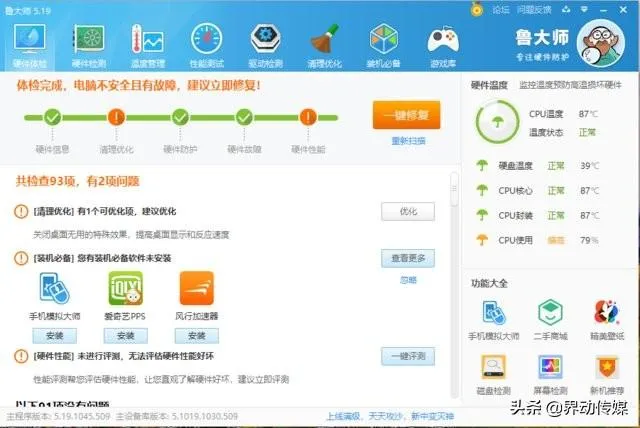
Task: Click the 一键评测 button
Action: (408, 356)
